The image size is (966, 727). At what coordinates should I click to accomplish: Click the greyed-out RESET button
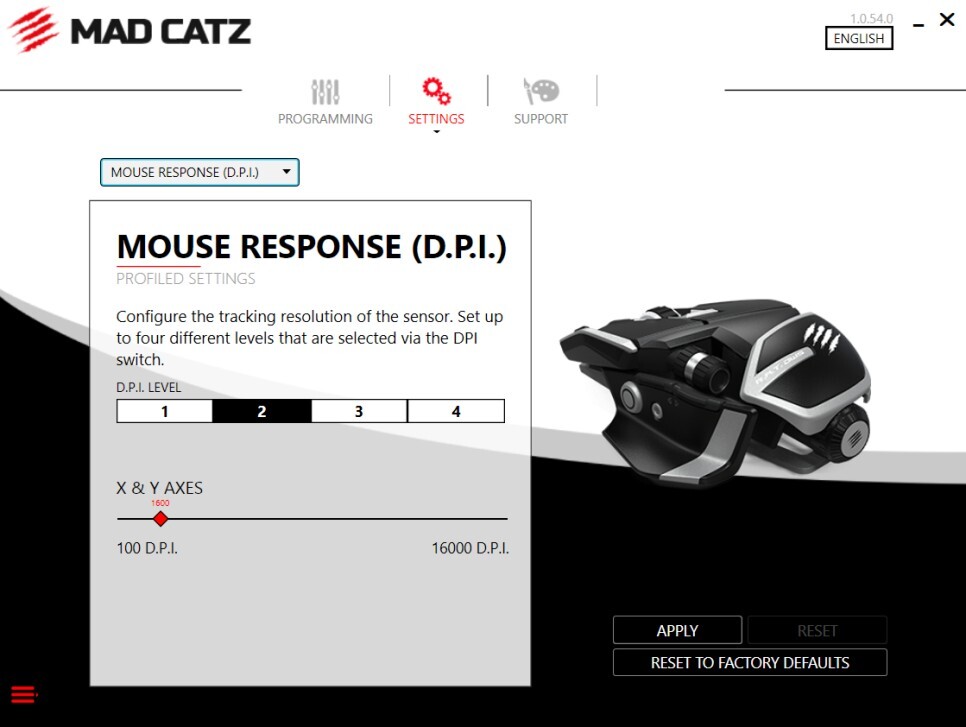pyautogui.click(x=818, y=630)
